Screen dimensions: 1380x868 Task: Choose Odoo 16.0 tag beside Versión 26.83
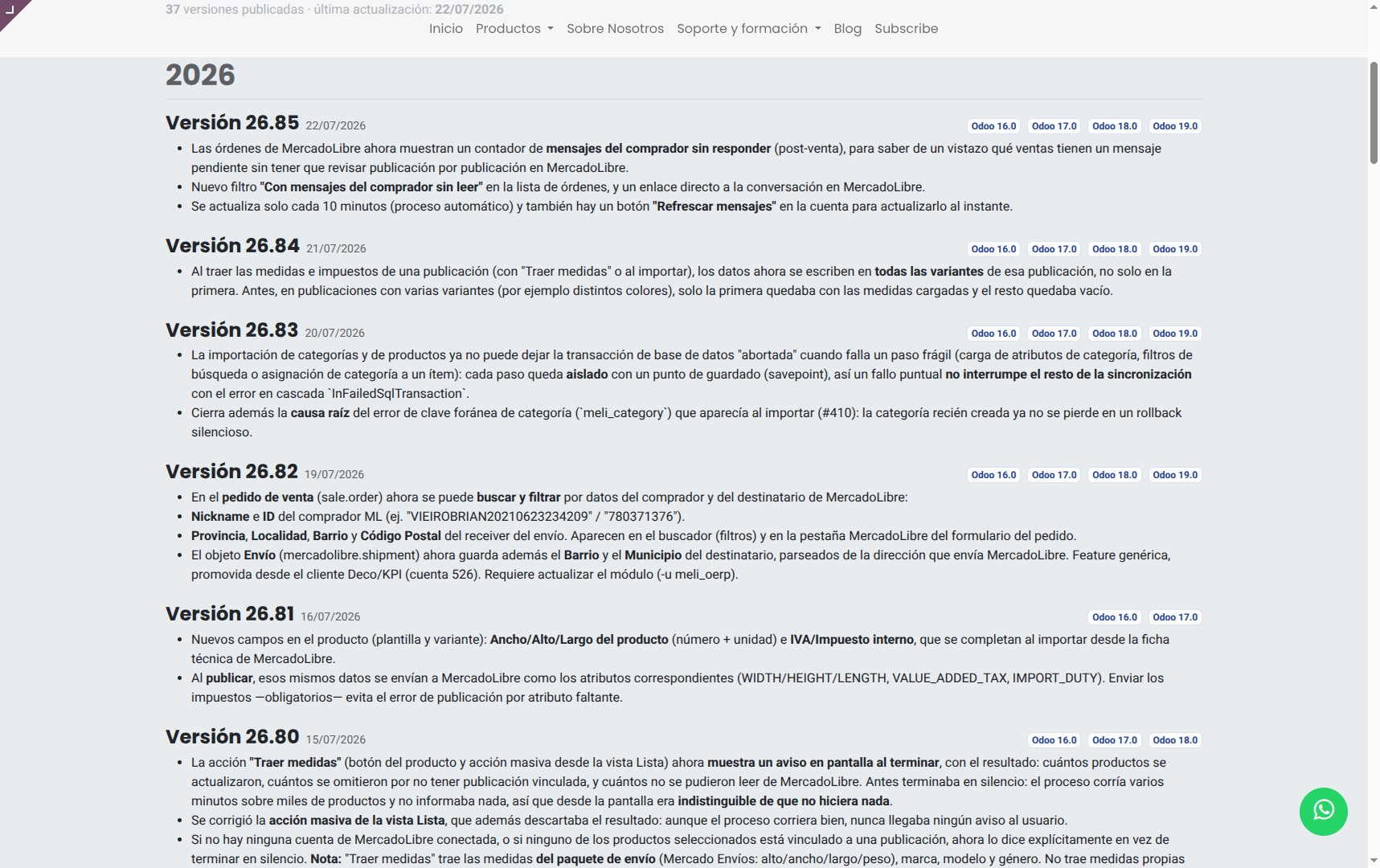993,334
